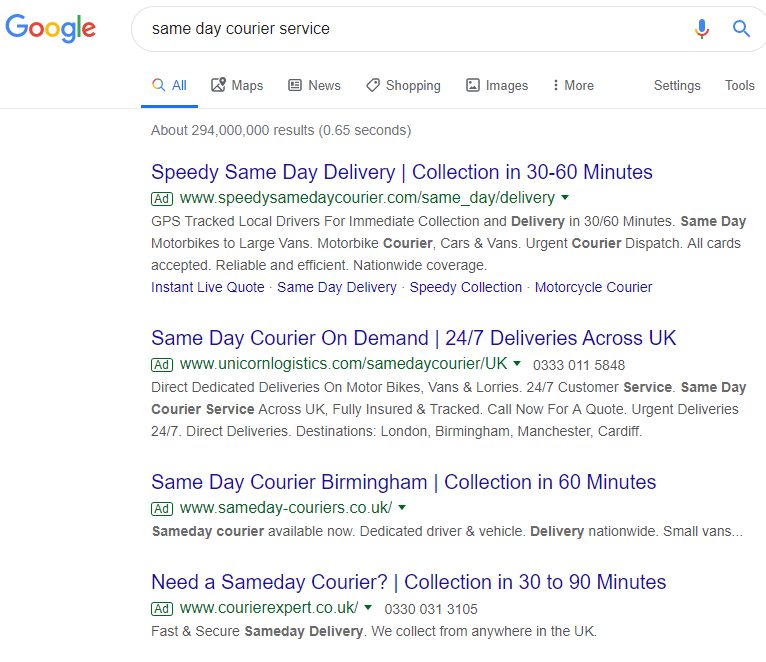766x662 pixels.
Task: Expand the speedysamedaycourier.com ad dropdown arrow
Action: [565, 198]
